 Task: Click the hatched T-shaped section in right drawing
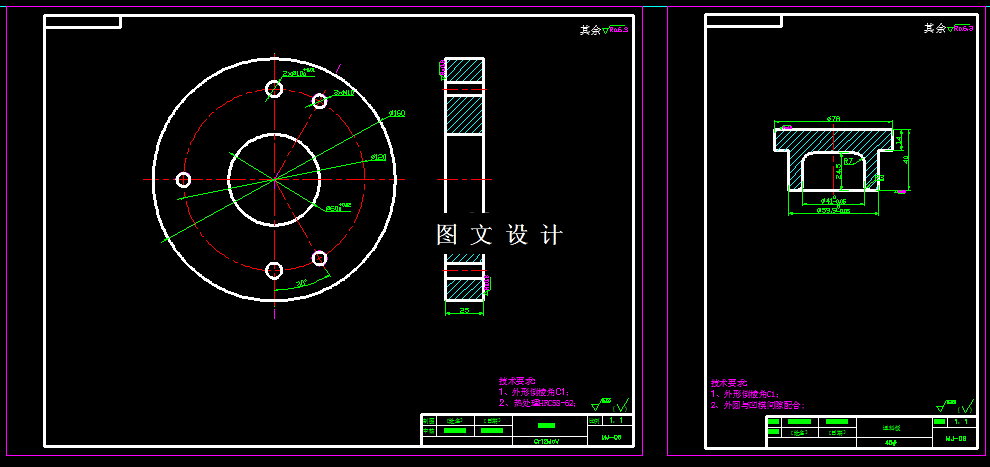[x=834, y=140]
